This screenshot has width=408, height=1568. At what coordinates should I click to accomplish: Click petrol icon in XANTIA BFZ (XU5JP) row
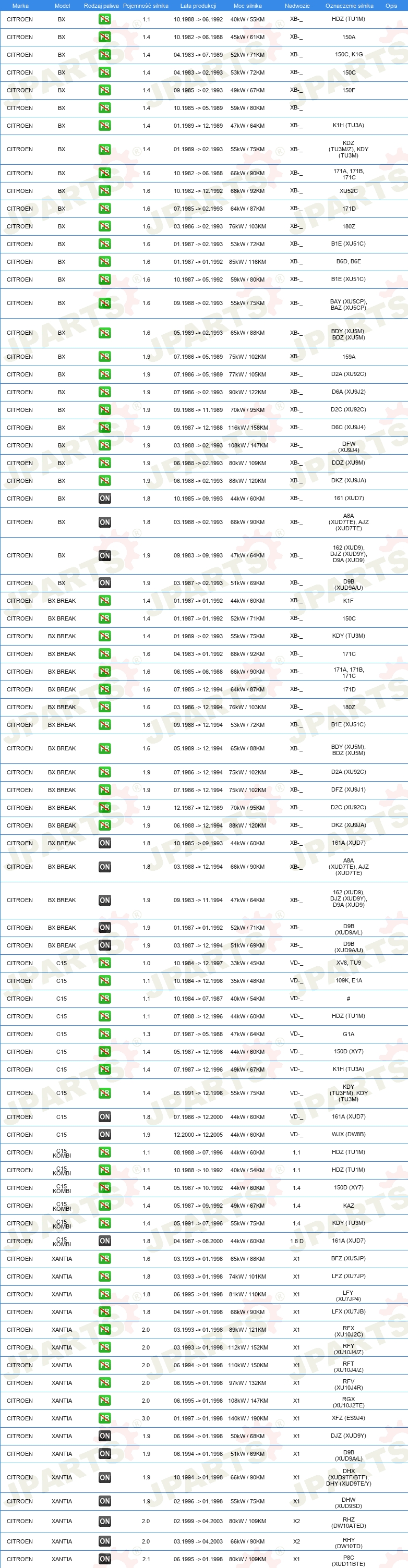click(105, 1259)
